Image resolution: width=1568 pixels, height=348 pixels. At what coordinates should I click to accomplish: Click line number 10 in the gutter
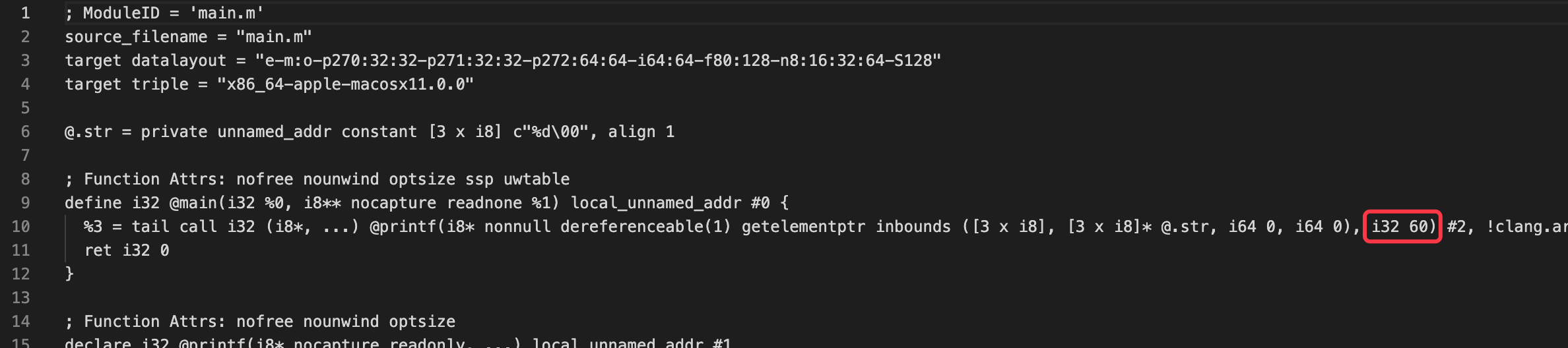(x=20, y=227)
